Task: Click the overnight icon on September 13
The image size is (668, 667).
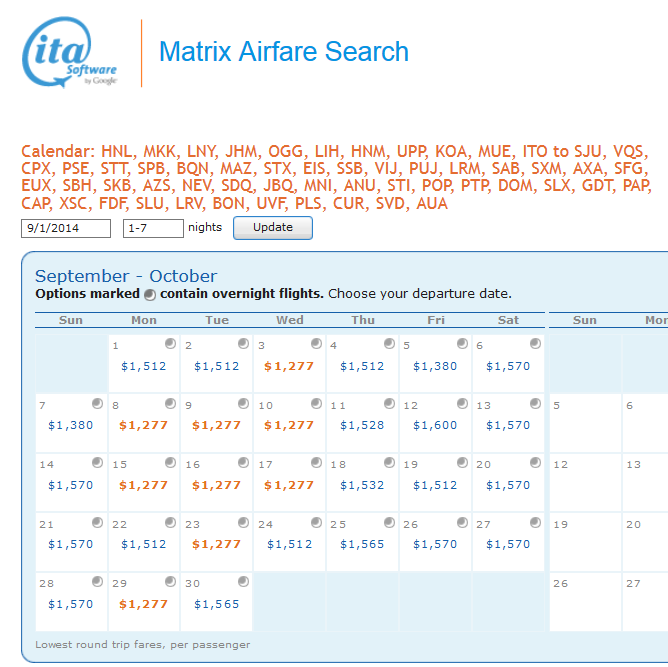Action: pyautogui.click(x=535, y=404)
